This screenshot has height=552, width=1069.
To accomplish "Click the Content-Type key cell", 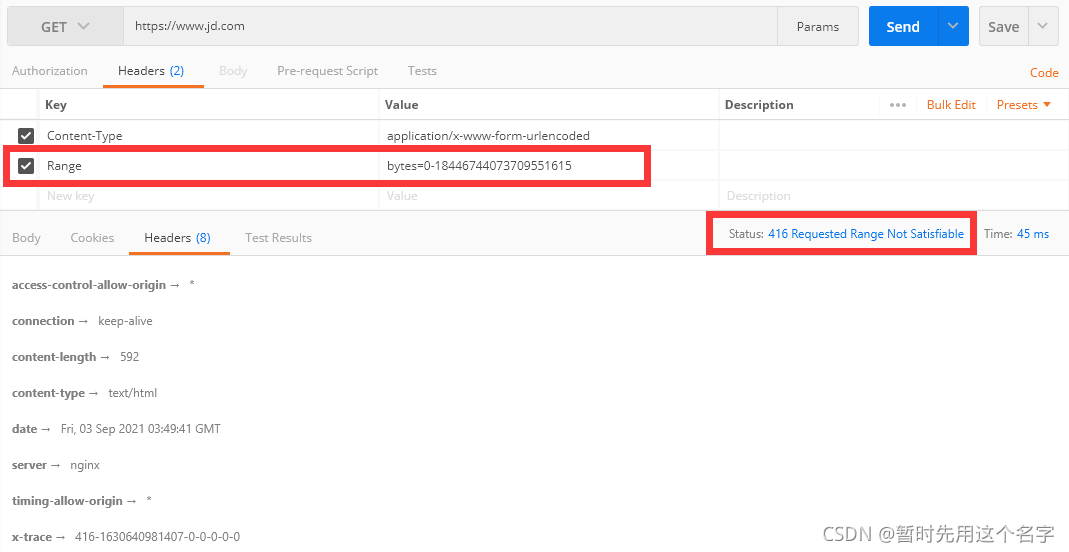I will 209,136.
